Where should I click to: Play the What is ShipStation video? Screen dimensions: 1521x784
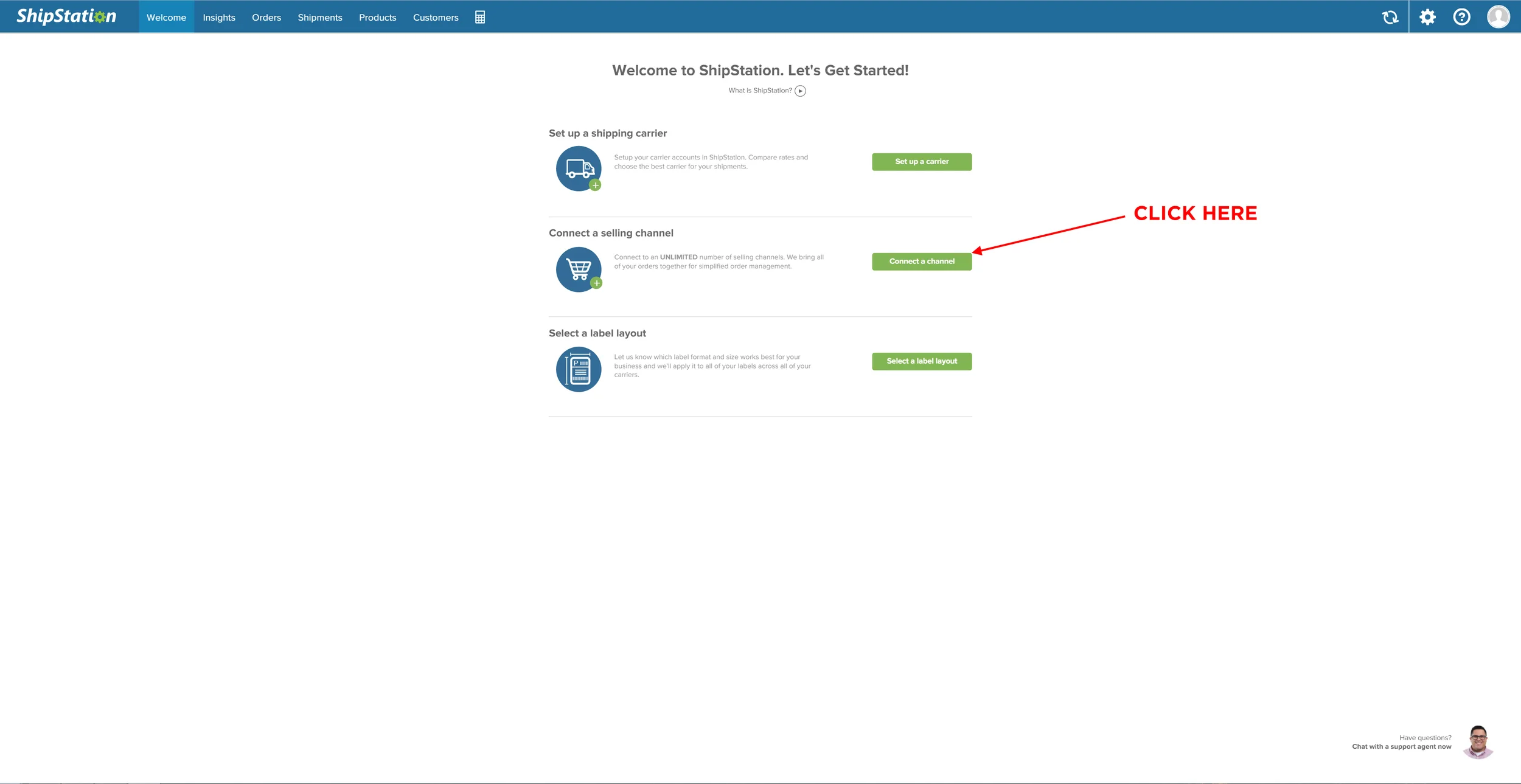801,91
